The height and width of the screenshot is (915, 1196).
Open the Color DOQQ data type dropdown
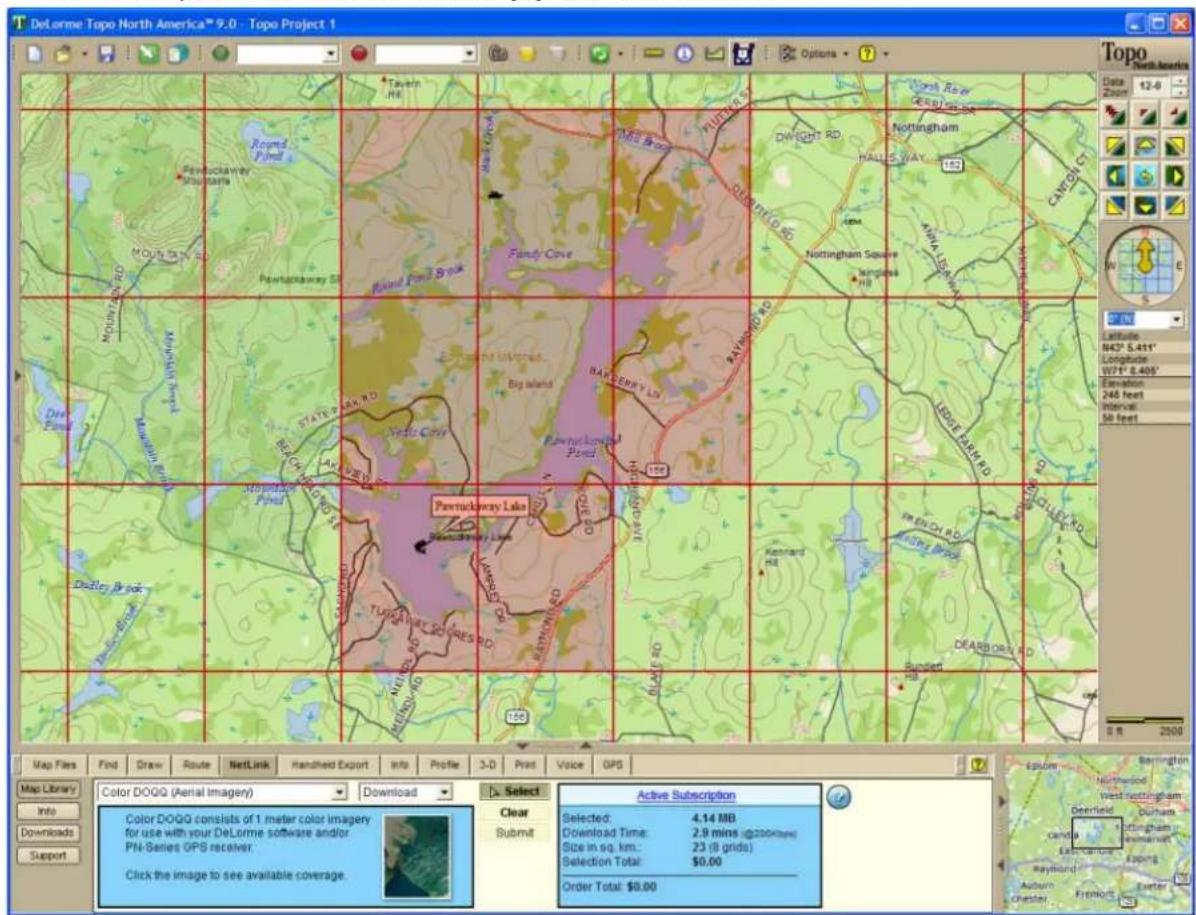340,793
